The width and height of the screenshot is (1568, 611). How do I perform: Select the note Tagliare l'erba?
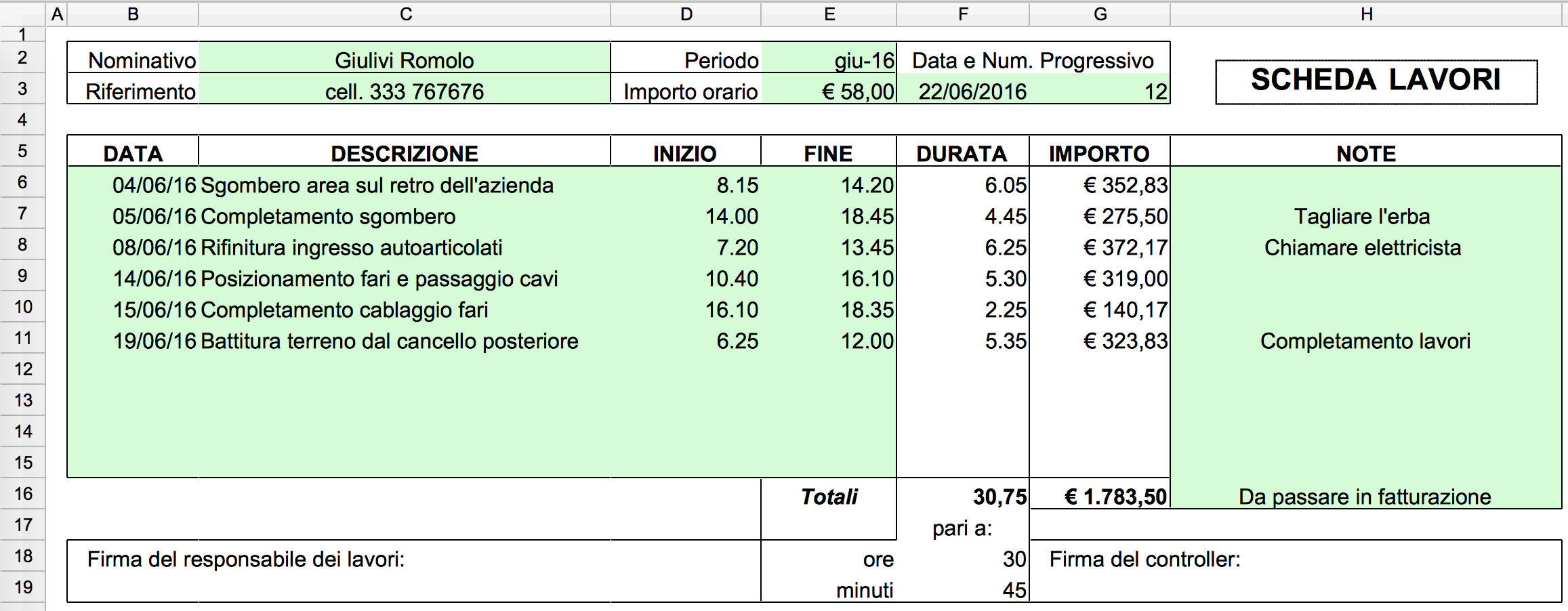(1362, 216)
